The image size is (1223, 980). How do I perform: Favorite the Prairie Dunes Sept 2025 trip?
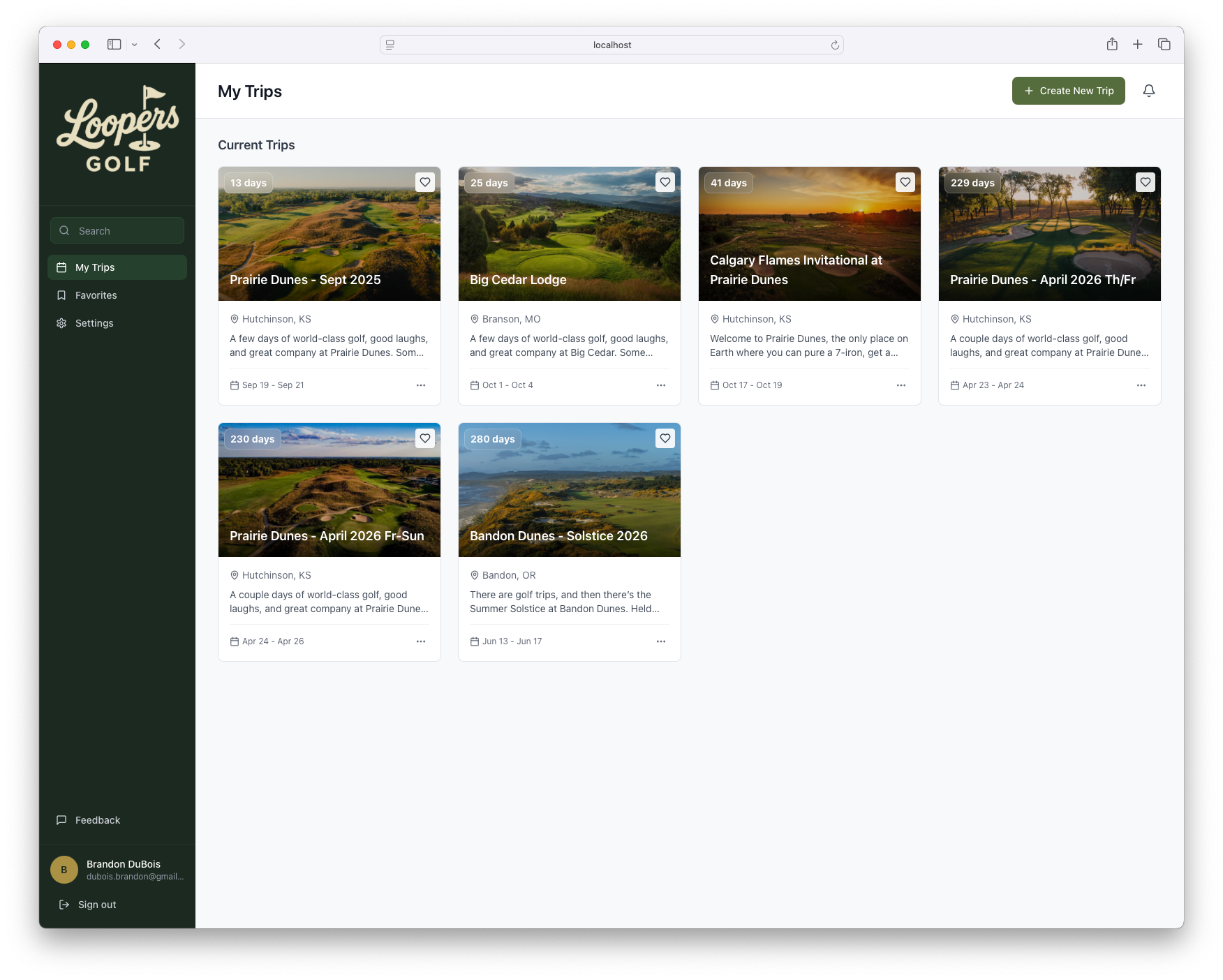[x=425, y=182]
